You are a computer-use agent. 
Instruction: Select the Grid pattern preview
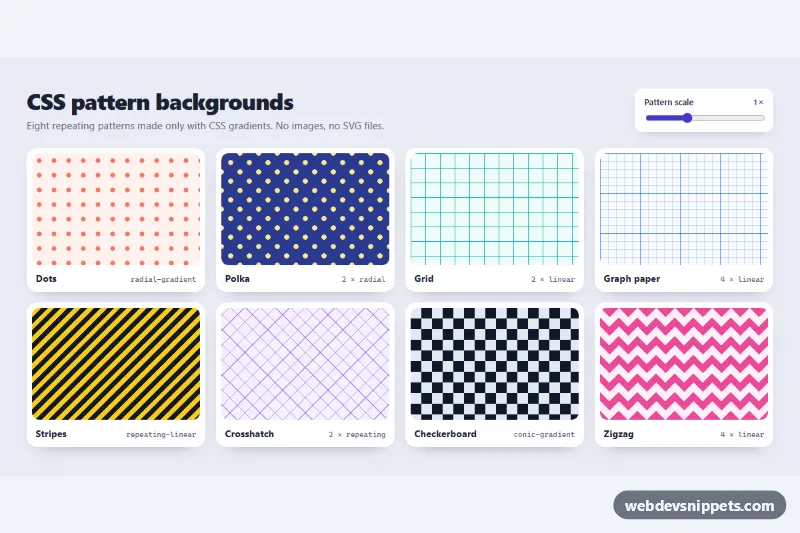[494, 209]
